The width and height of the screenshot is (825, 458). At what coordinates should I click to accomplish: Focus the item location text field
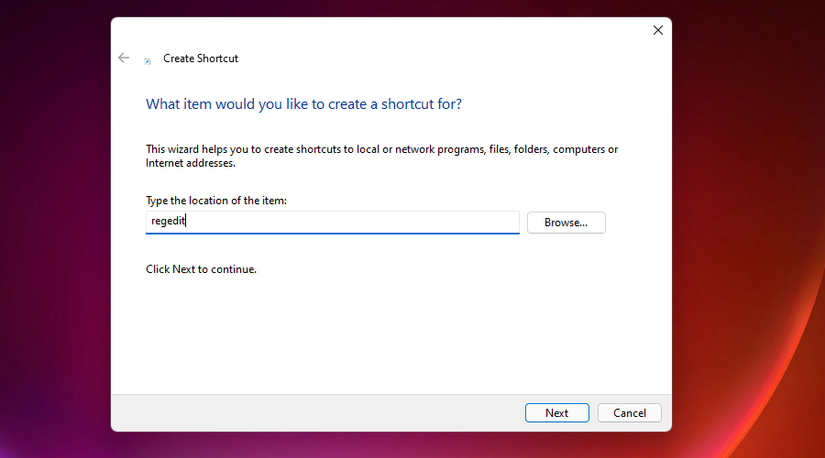pos(333,222)
